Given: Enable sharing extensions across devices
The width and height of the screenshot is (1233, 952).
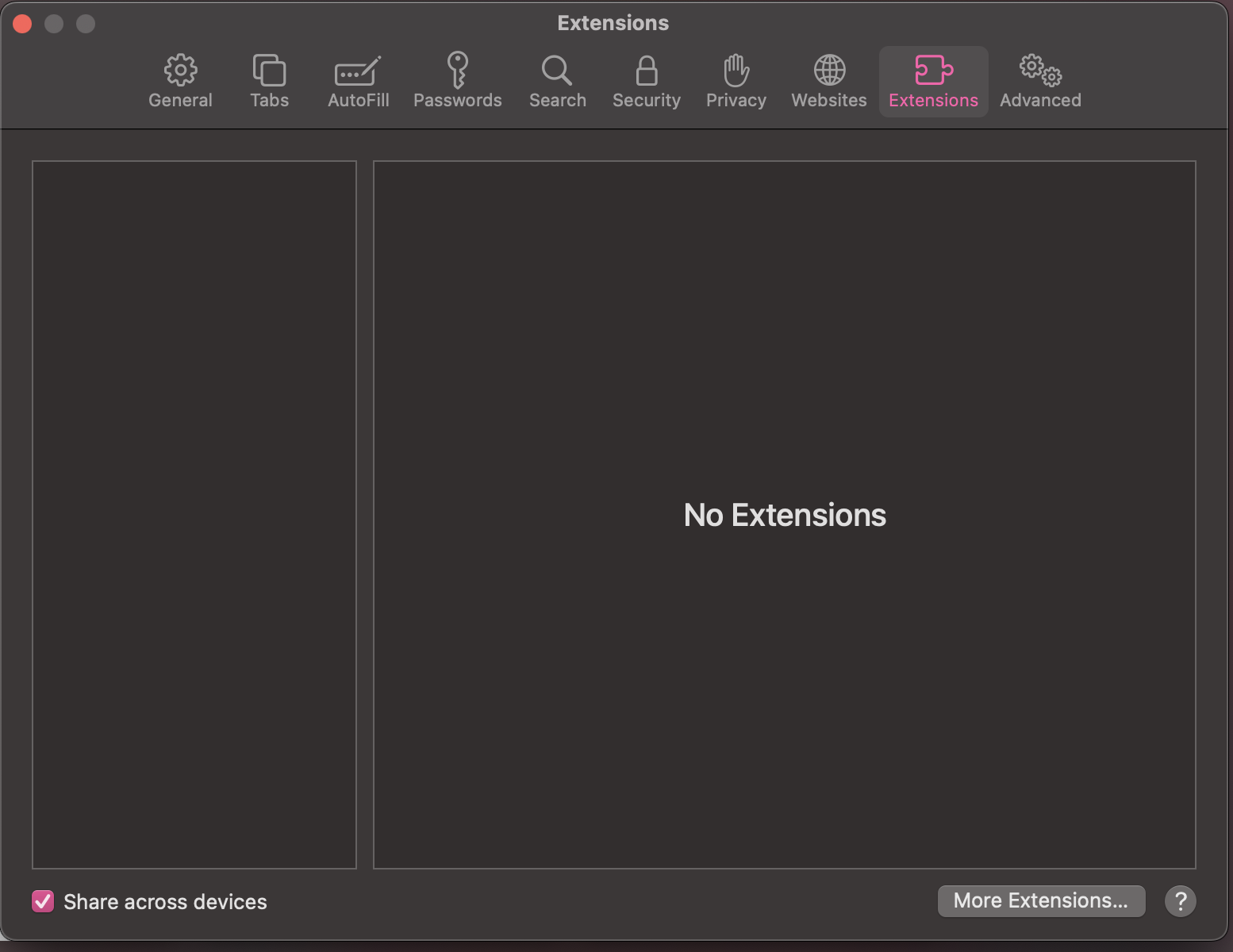Looking at the screenshot, I should point(43,901).
